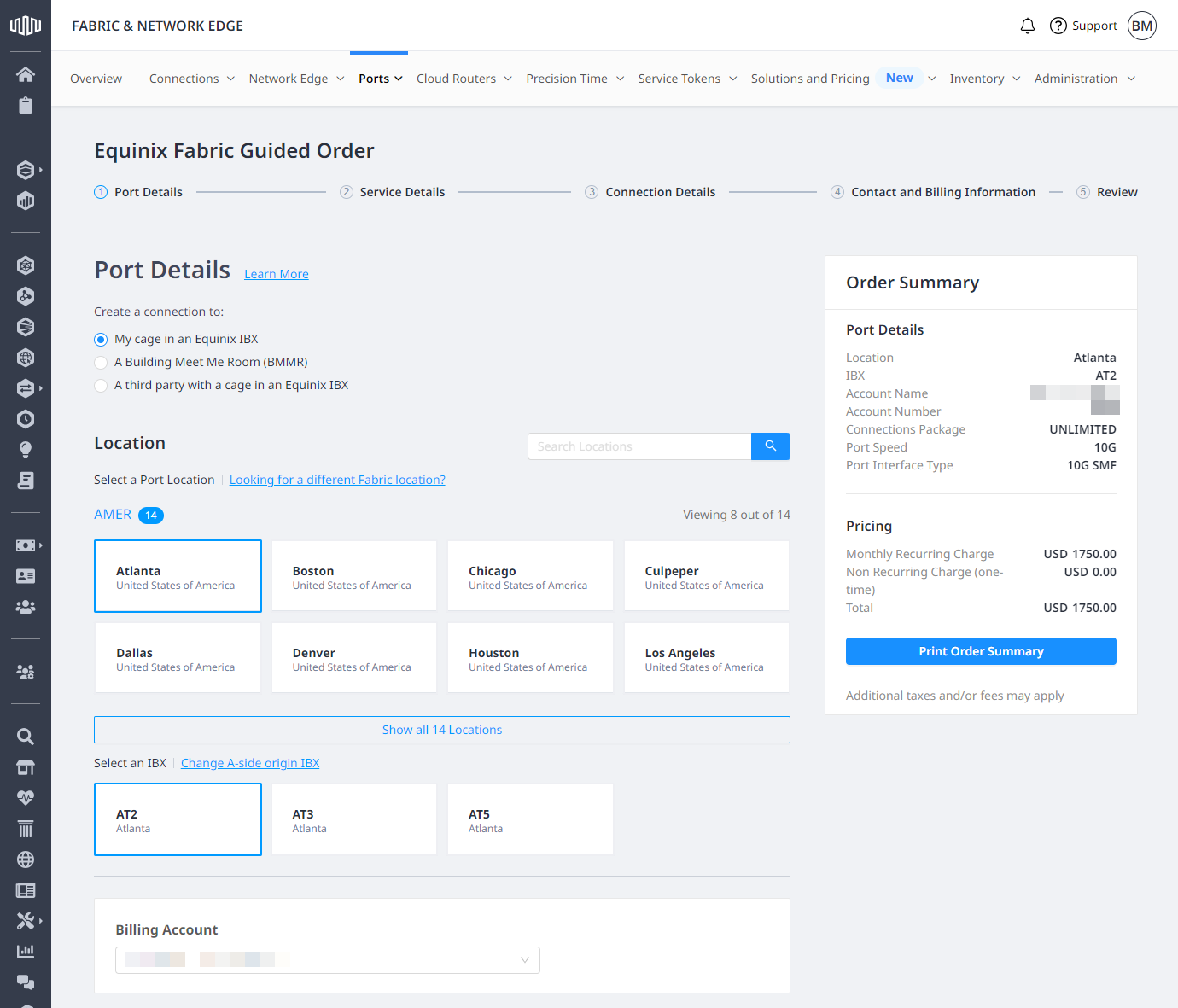Viewport: 1178px width, 1008px height.
Task: Expand the Connections menu
Action: 192,79
